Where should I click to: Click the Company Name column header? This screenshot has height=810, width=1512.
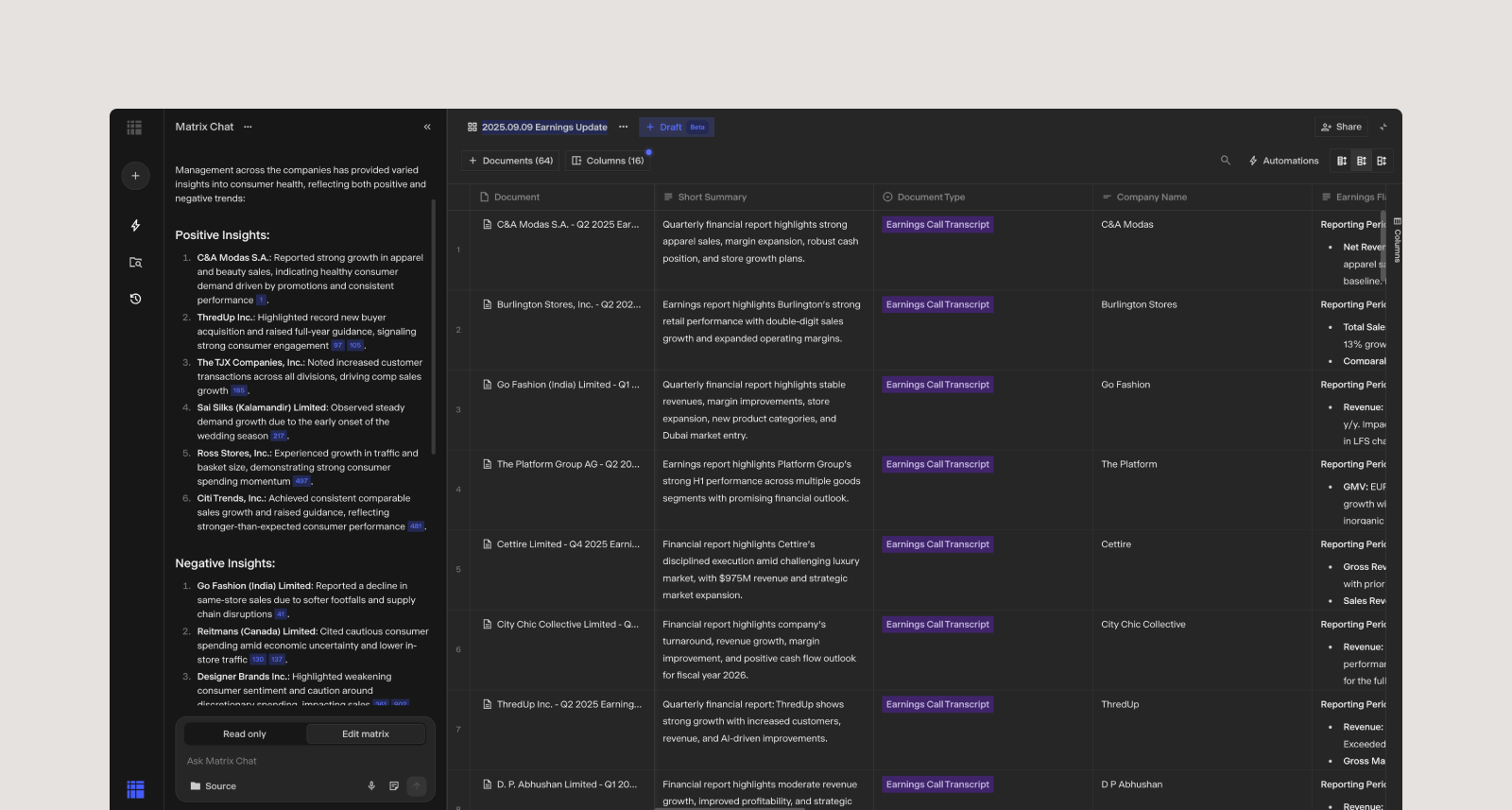point(1202,197)
